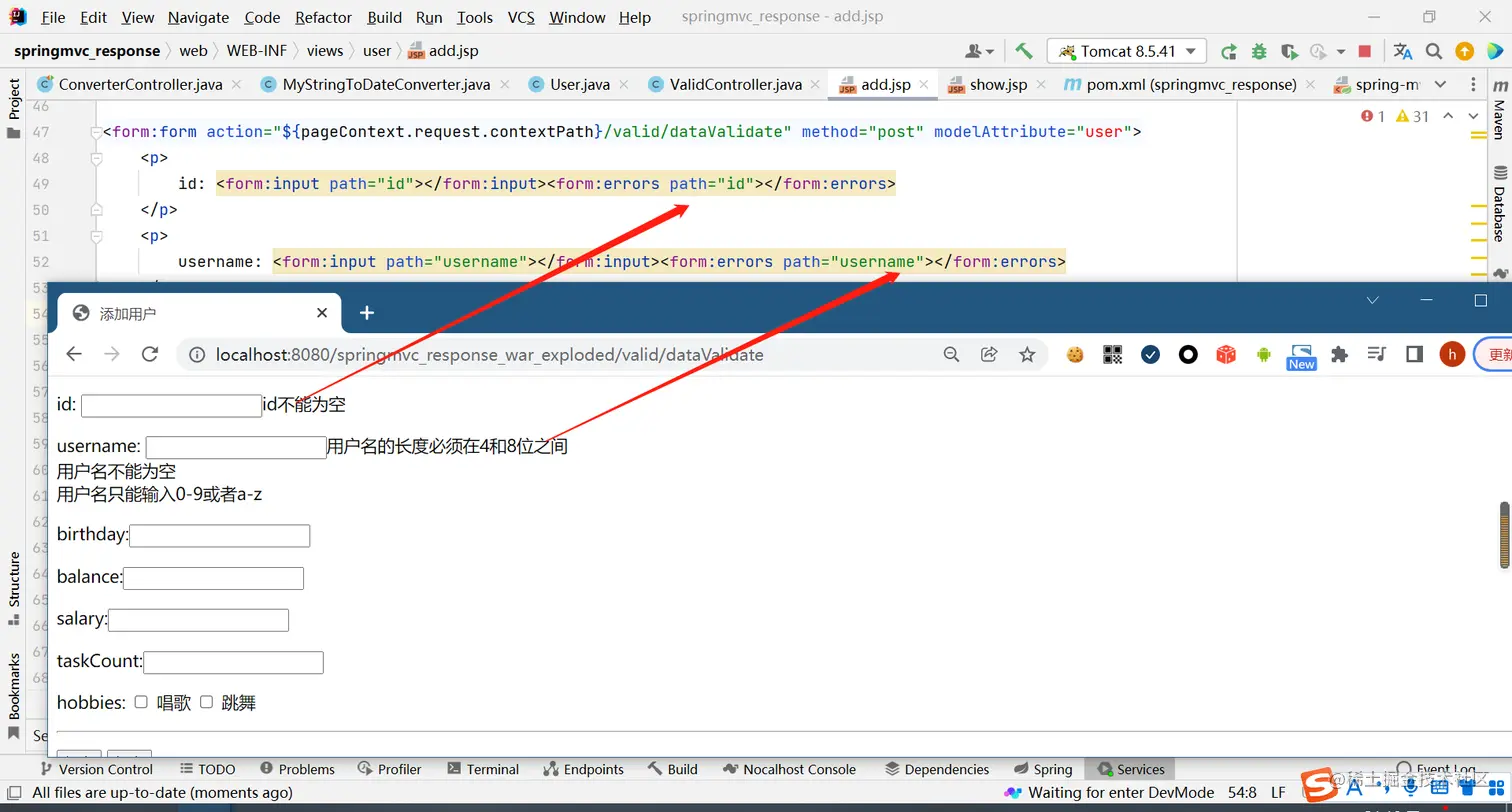
Task: Open the Refactor menu
Action: [324, 17]
